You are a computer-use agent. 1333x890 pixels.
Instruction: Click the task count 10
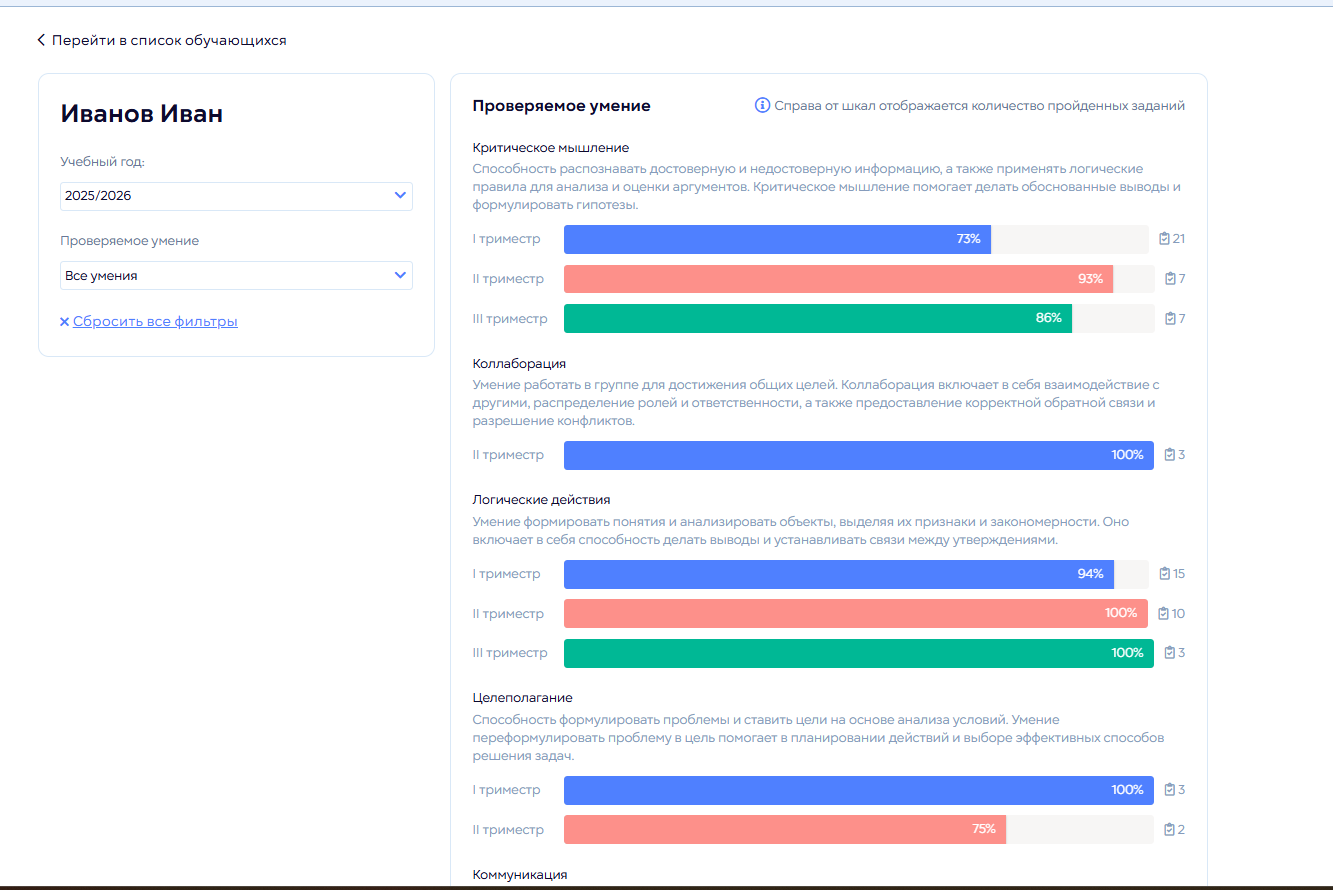coord(1178,614)
